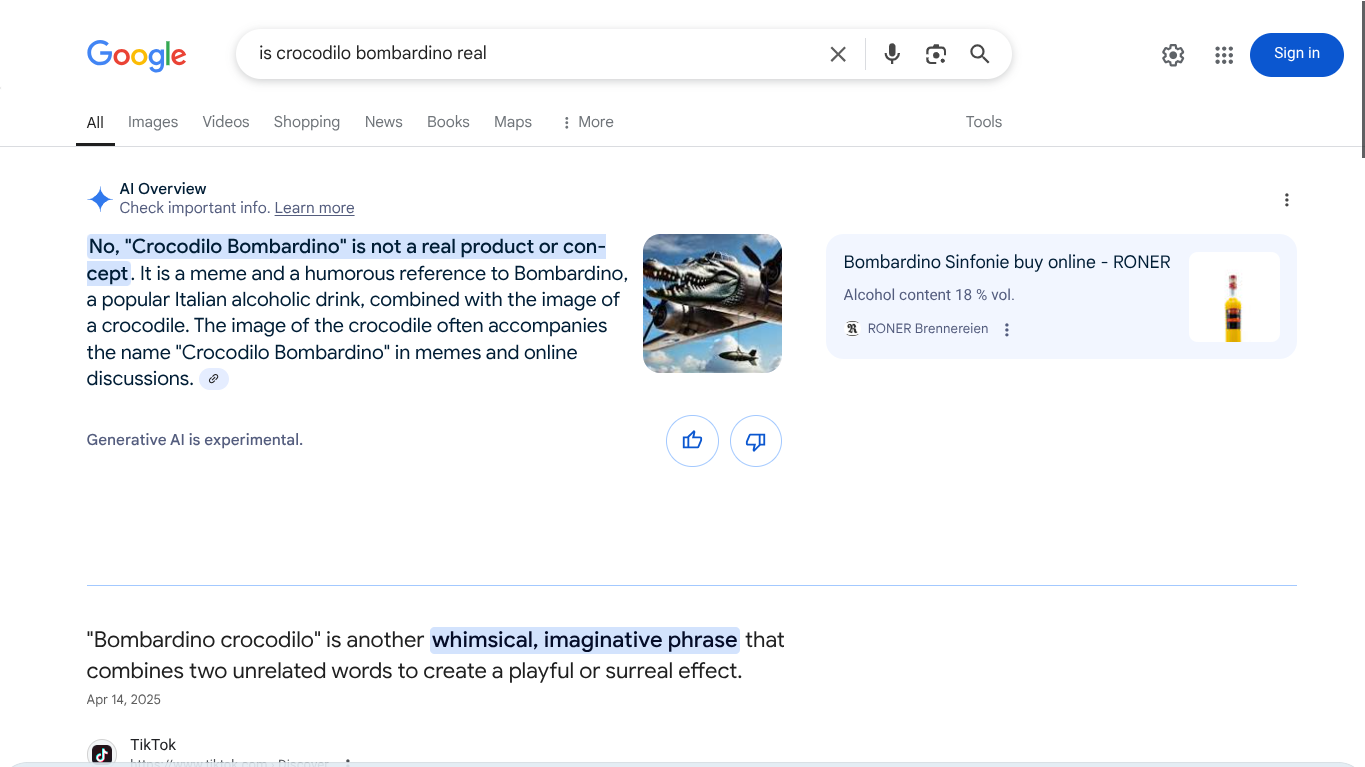
Task: Expand the More search filters menu
Action: [587, 122]
